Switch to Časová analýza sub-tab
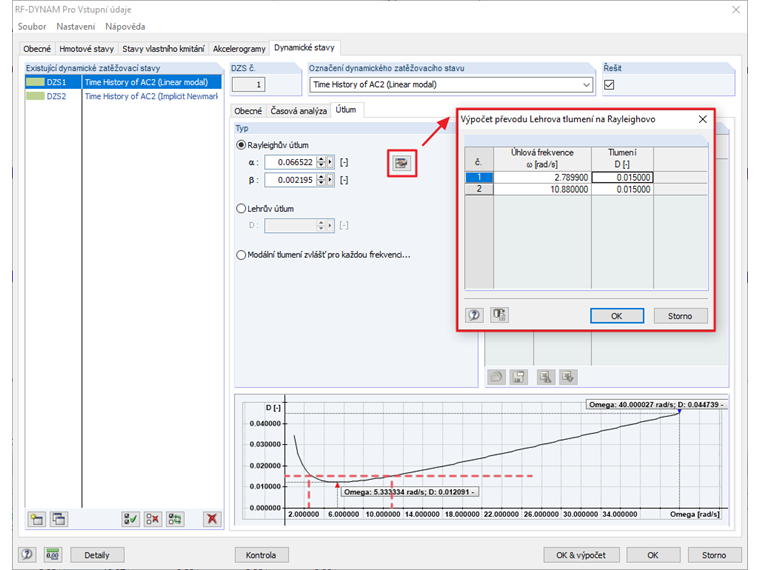Screen dimensions: 760x570 pyautogui.click(x=299, y=111)
